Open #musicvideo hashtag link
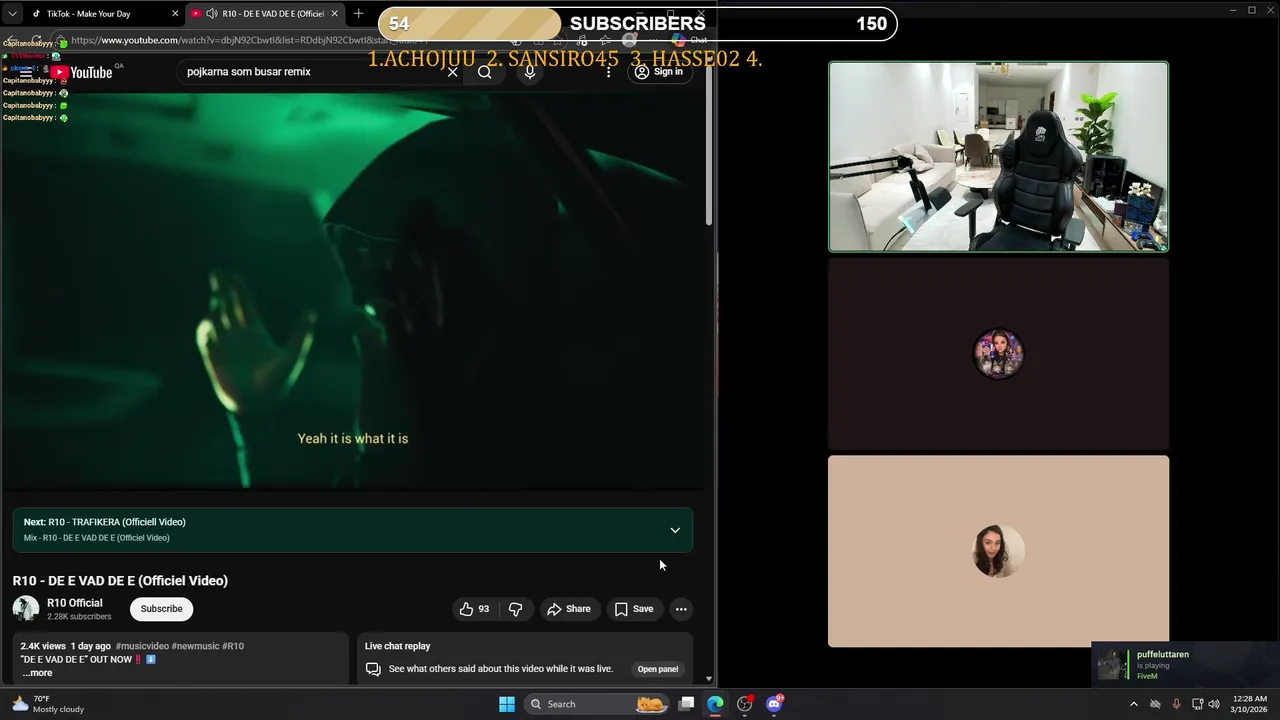Screen dimensions: 1280x720 point(142,646)
